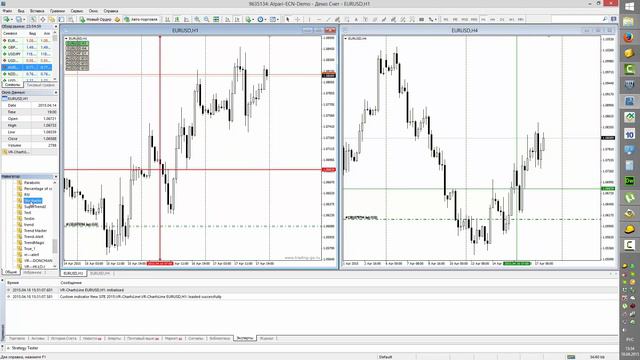Image resolution: width=640 pixels, height=360 pixels.
Task: Open the Periods dropdown arrow
Action: point(265,19)
